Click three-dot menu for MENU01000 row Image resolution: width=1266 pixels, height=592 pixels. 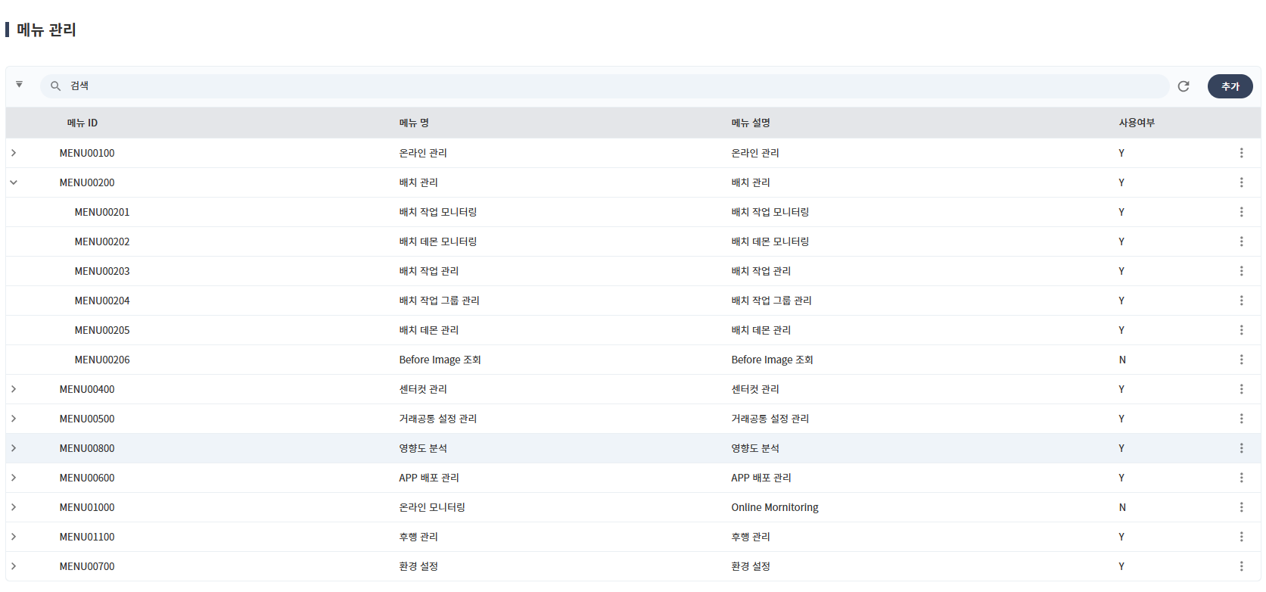point(1241,507)
